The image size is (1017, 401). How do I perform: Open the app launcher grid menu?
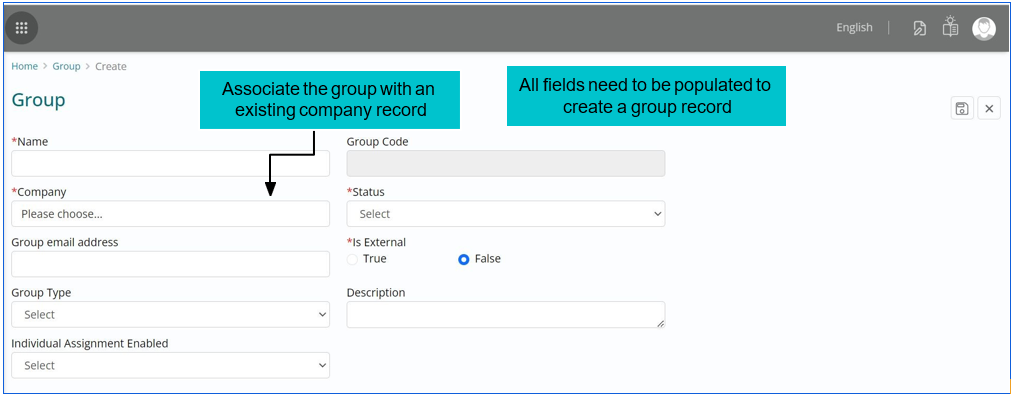point(22,28)
